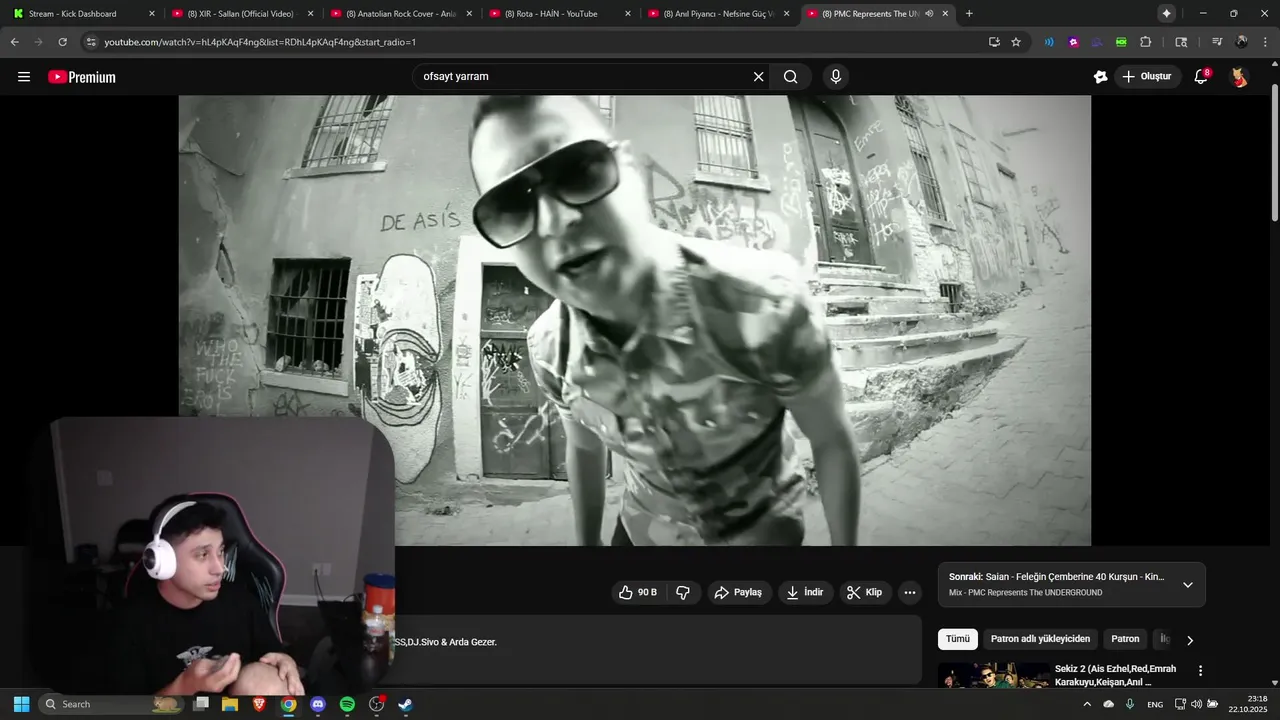Close the Rota - HAİN tab

[628, 14]
